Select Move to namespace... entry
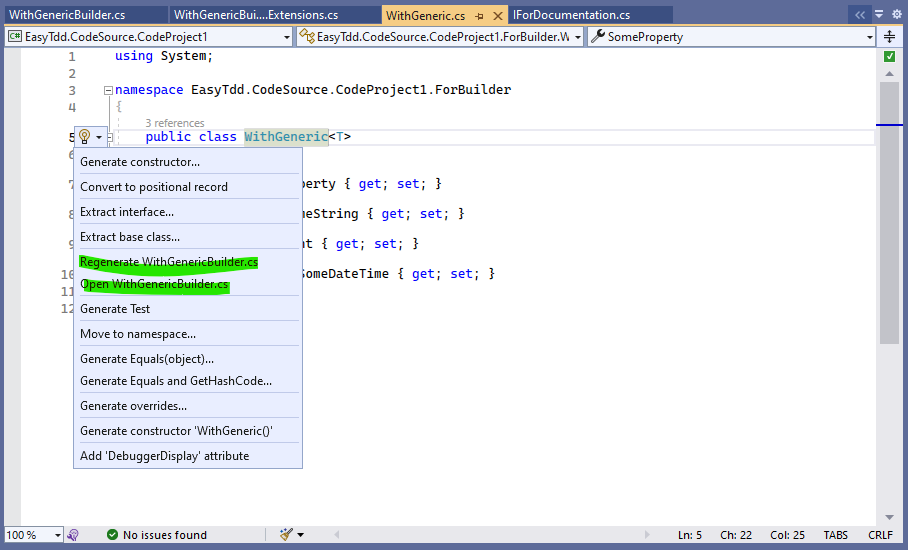 (188, 333)
